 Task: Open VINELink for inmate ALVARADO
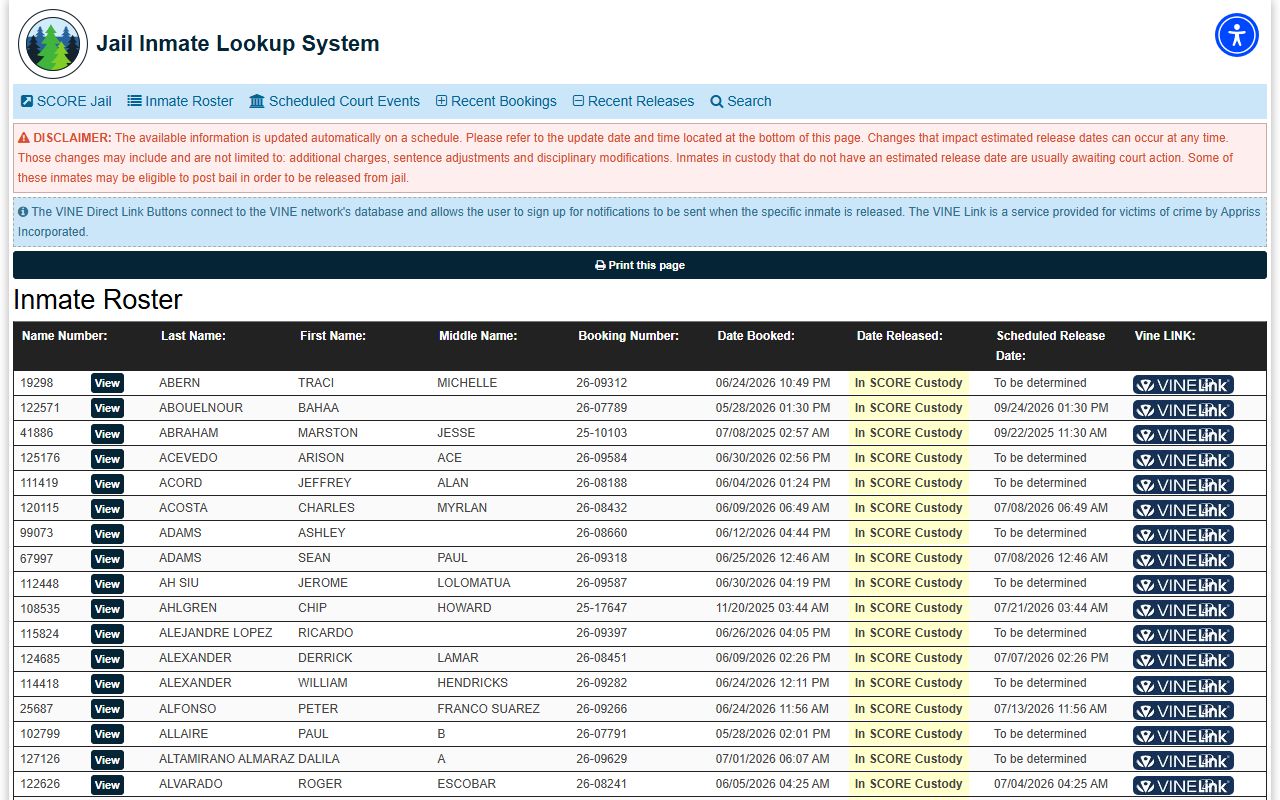[x=1183, y=785]
